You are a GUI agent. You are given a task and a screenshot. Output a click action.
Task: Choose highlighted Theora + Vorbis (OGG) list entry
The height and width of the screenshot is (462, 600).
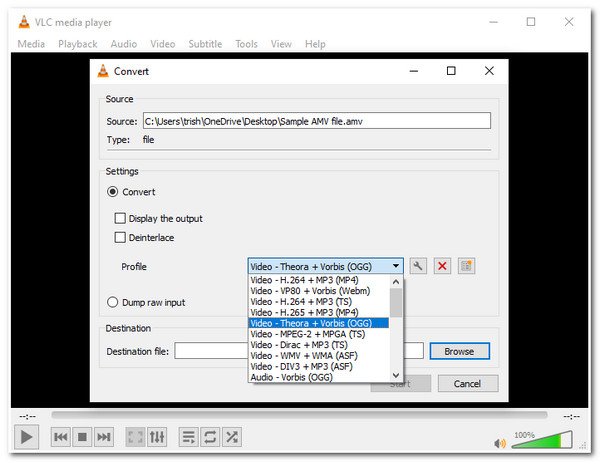pyautogui.click(x=319, y=323)
